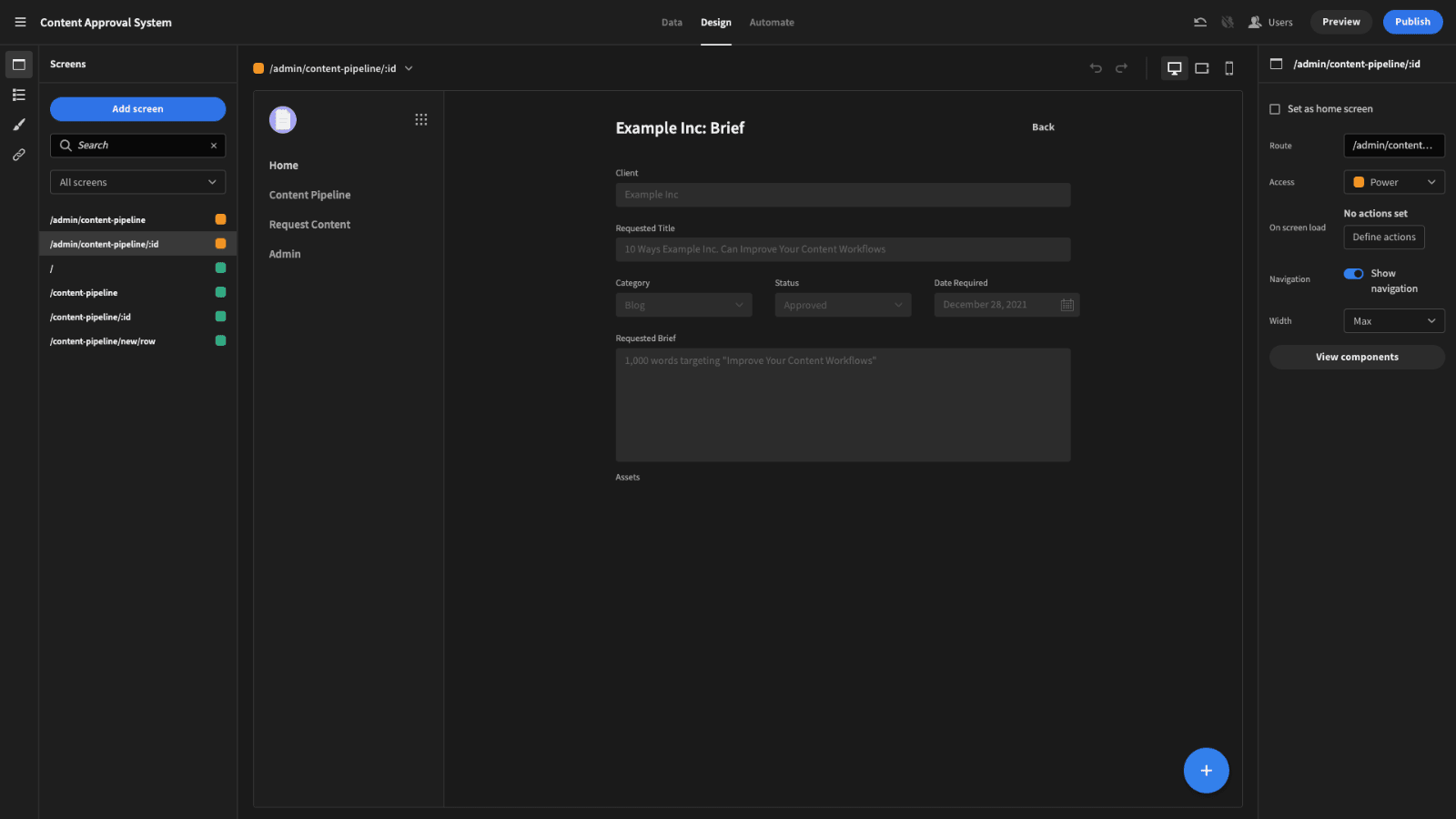Screen dimensions: 1456x819
Task: Switch to the Design tab
Action: pos(716,23)
